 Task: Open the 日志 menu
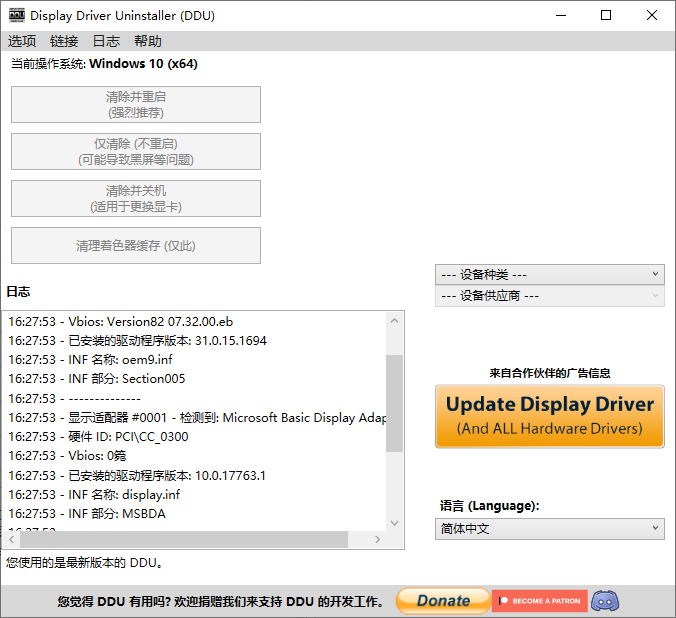tap(106, 41)
